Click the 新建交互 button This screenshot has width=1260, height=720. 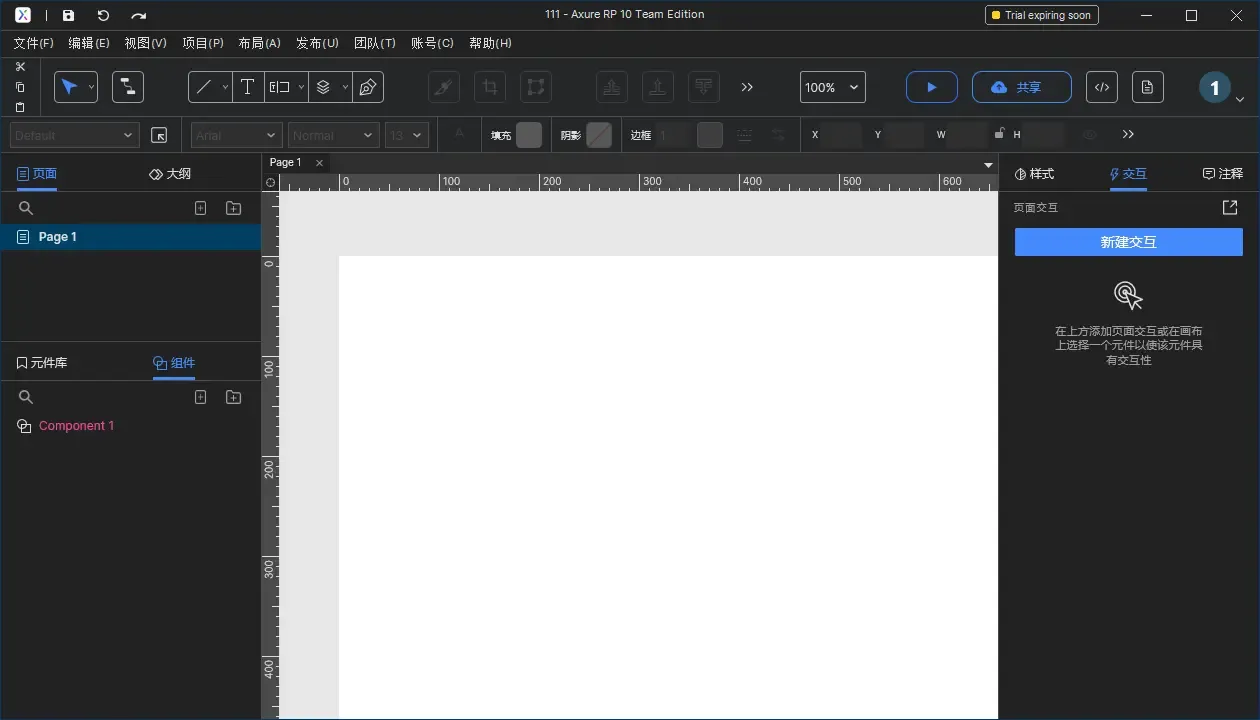pyautogui.click(x=1128, y=242)
